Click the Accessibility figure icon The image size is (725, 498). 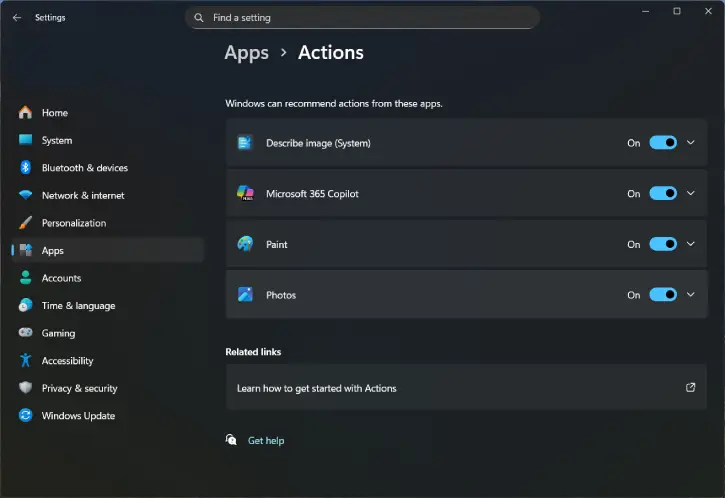25,360
